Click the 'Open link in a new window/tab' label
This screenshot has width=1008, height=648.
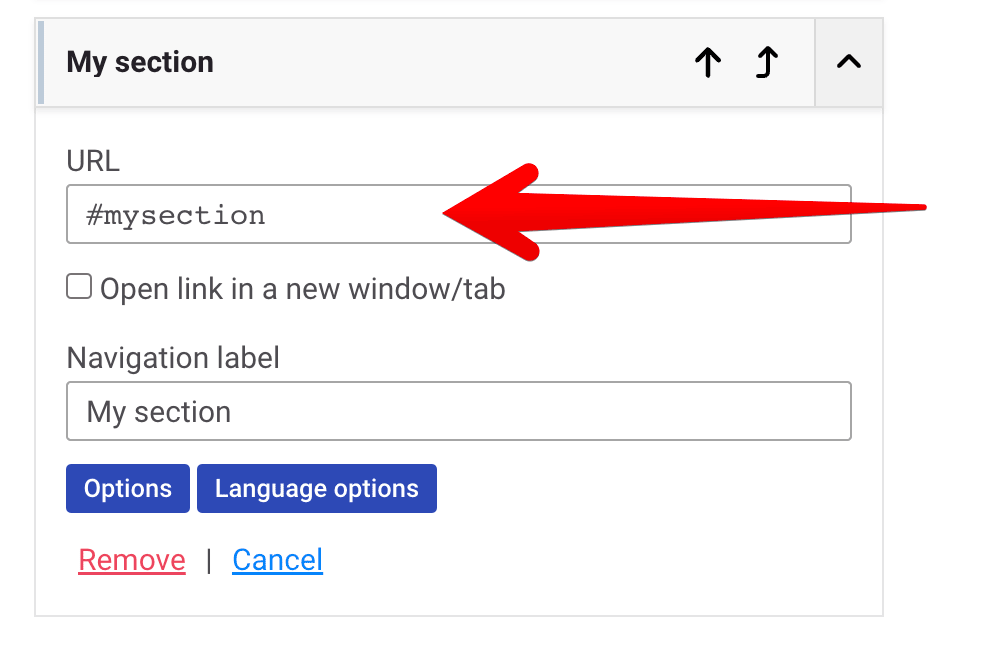(303, 289)
